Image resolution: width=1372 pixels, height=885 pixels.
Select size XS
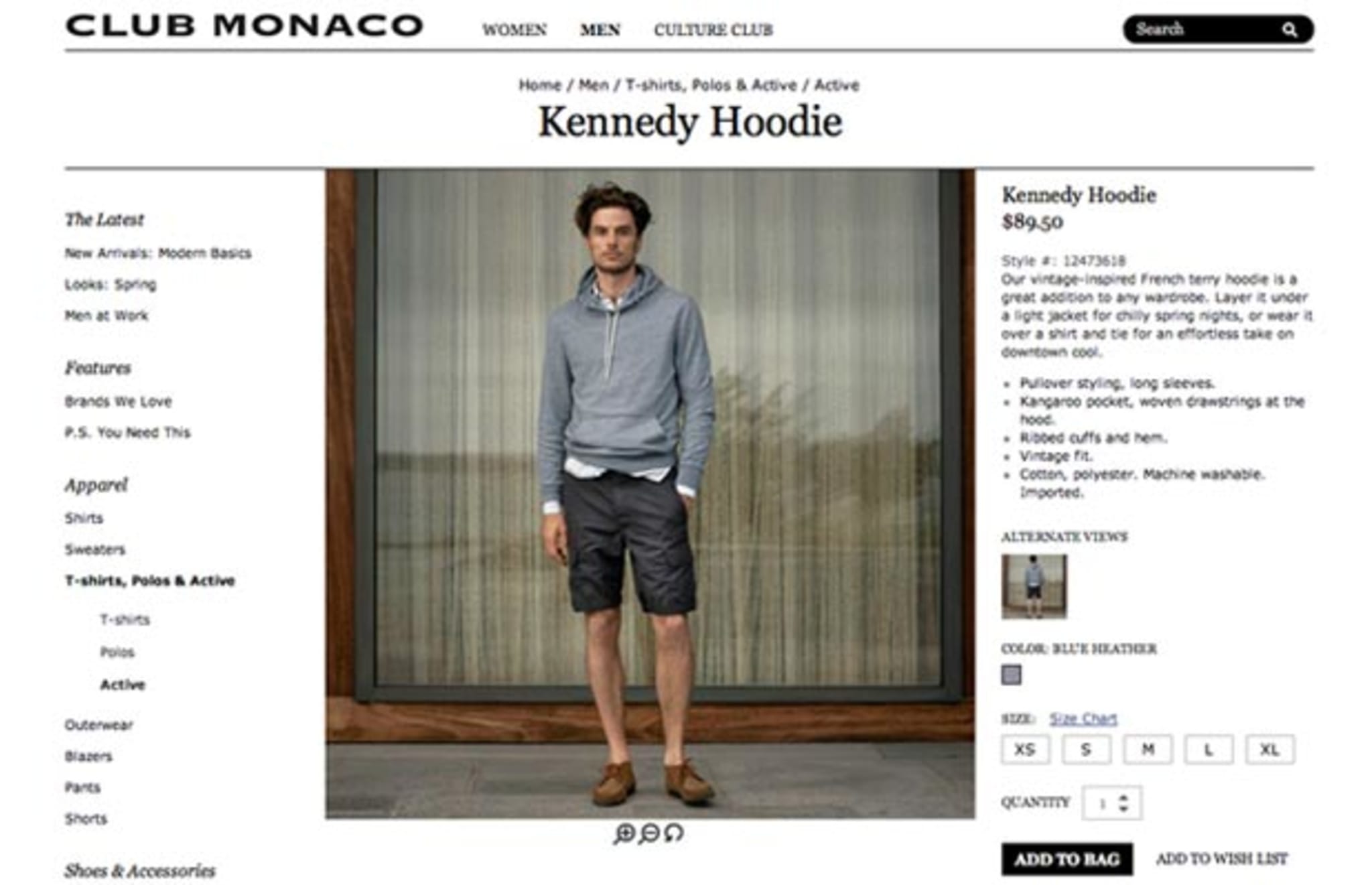point(1025,750)
